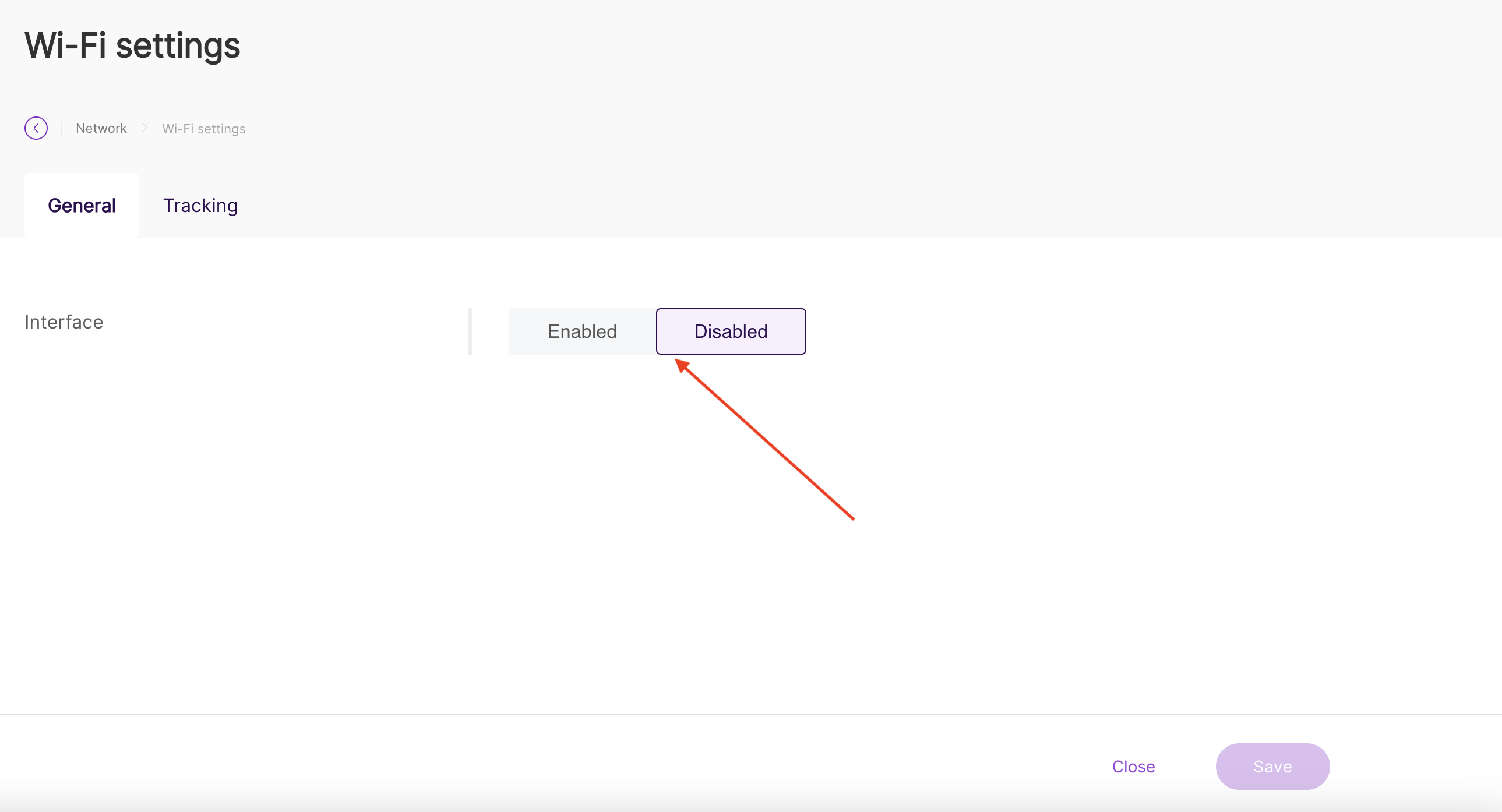1502x812 pixels.
Task: Open the General tab
Action: click(82, 206)
